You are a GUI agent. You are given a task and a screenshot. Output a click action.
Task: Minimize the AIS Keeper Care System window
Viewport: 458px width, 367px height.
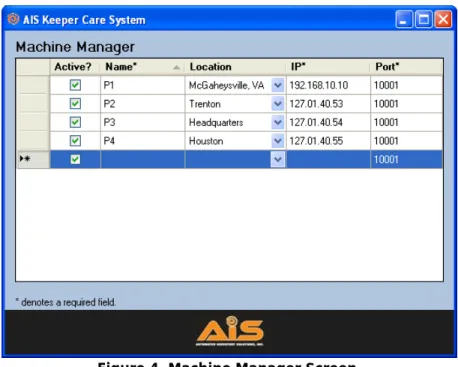404,19
